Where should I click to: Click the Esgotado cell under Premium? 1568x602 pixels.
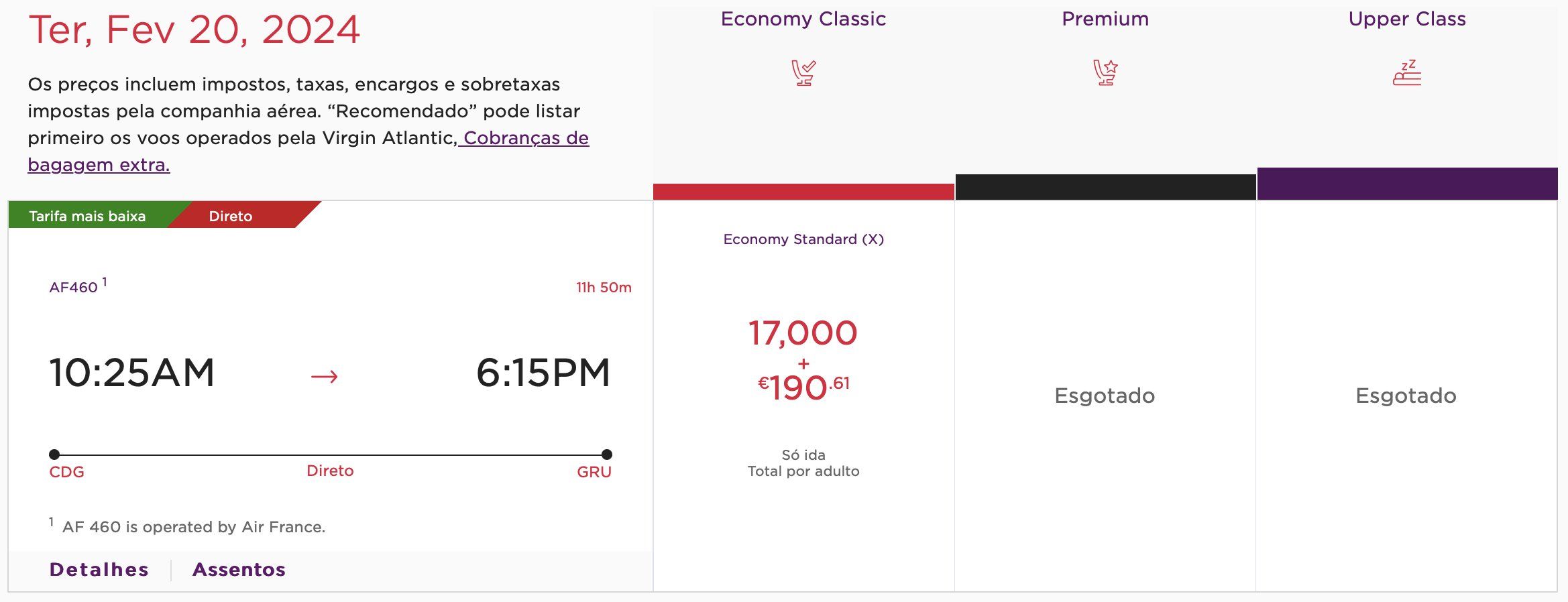[x=1105, y=396]
